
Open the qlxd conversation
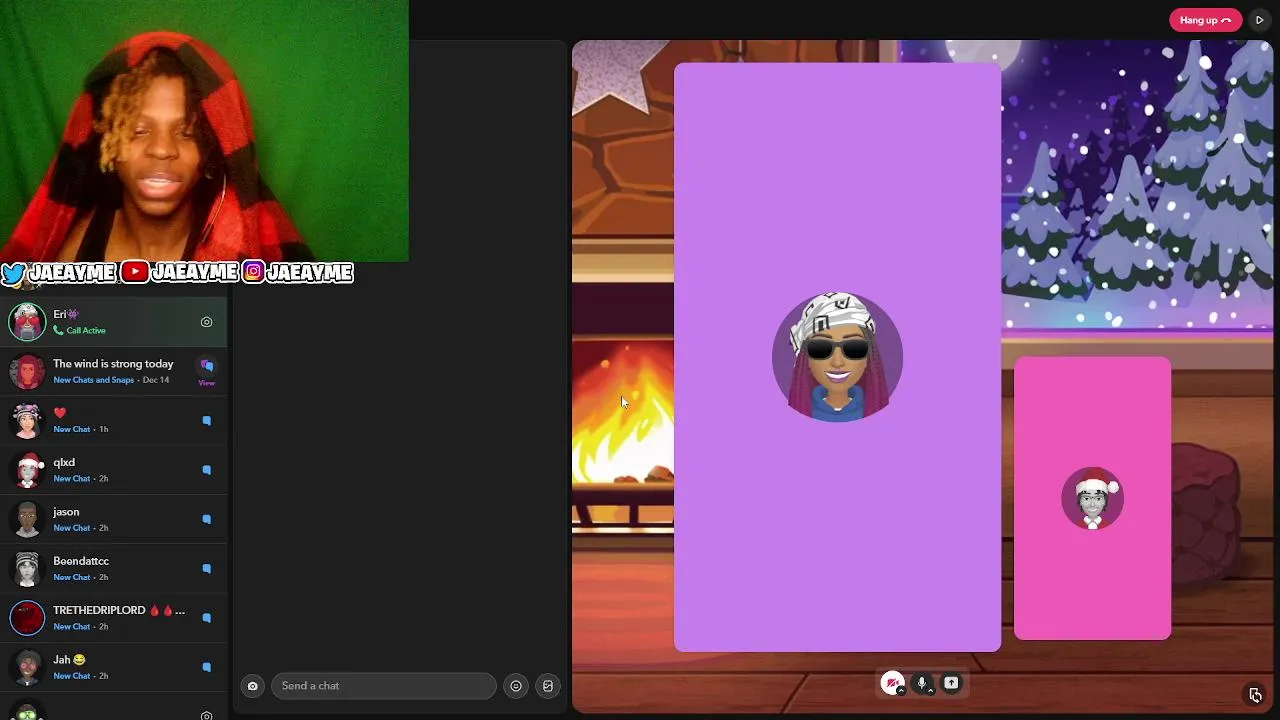(x=113, y=470)
